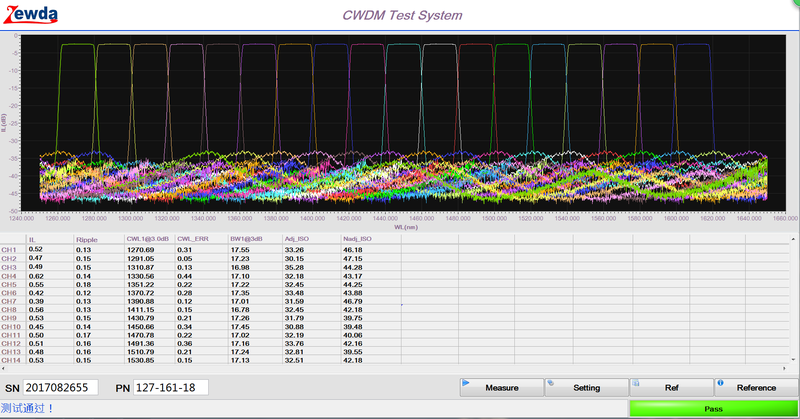Select the CH10 row label
Image resolution: width=800 pixels, height=419 pixels.
point(11,327)
